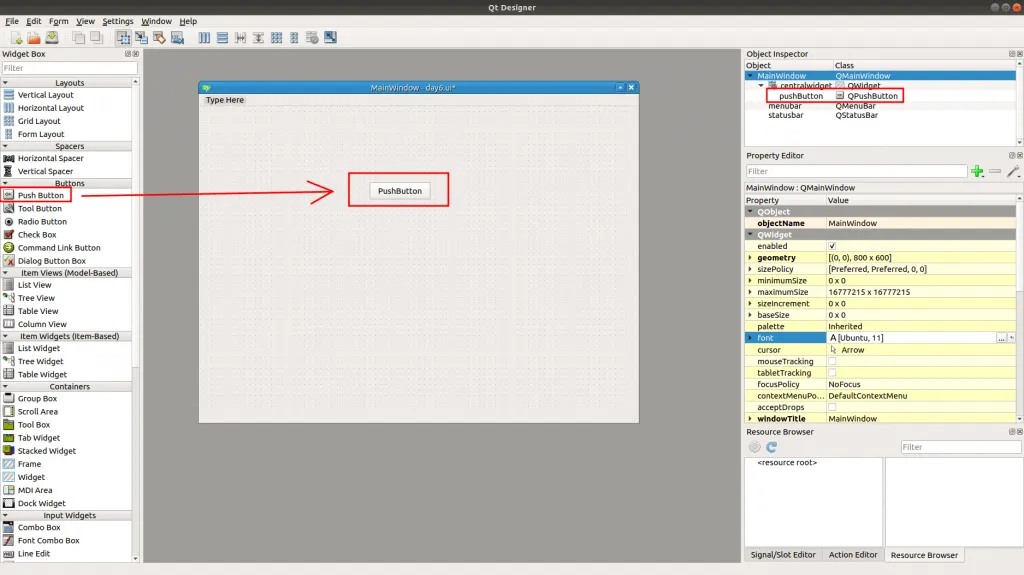Viewport: 1024px width, 575px height.
Task: Click the New Form toolbar icon
Action: [17, 38]
